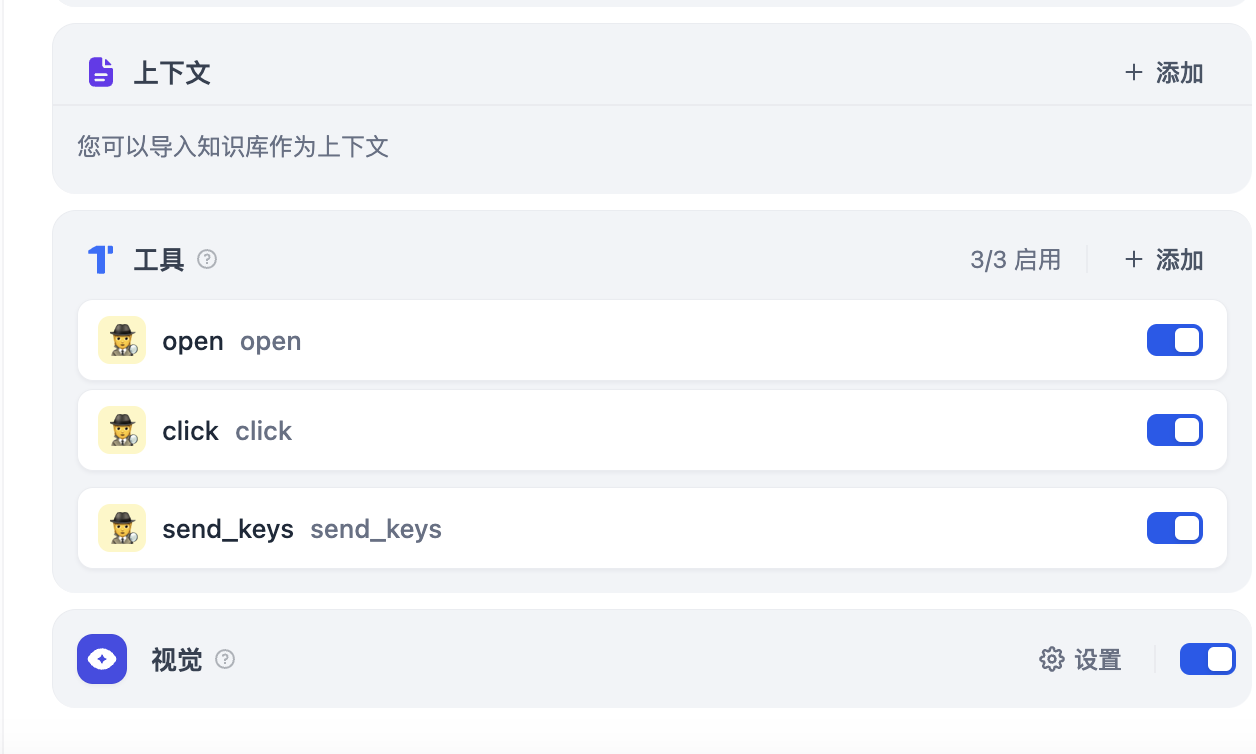Add a knowledge base via 上下文 添加

1164,73
